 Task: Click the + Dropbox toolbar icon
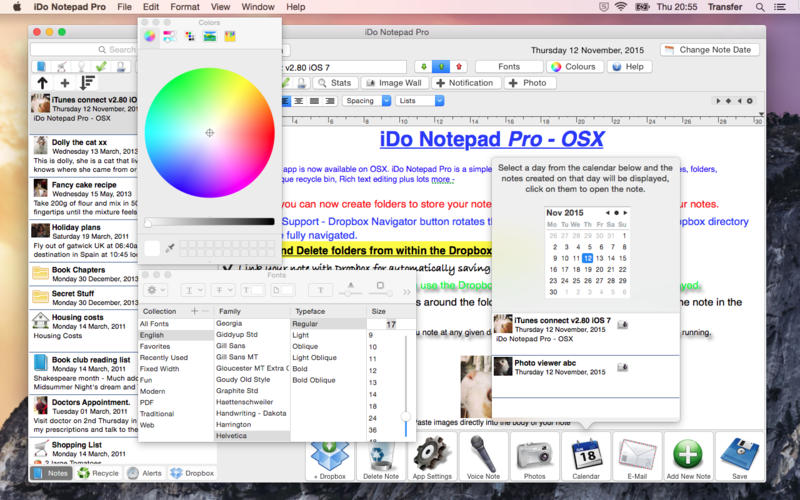tap(330, 457)
